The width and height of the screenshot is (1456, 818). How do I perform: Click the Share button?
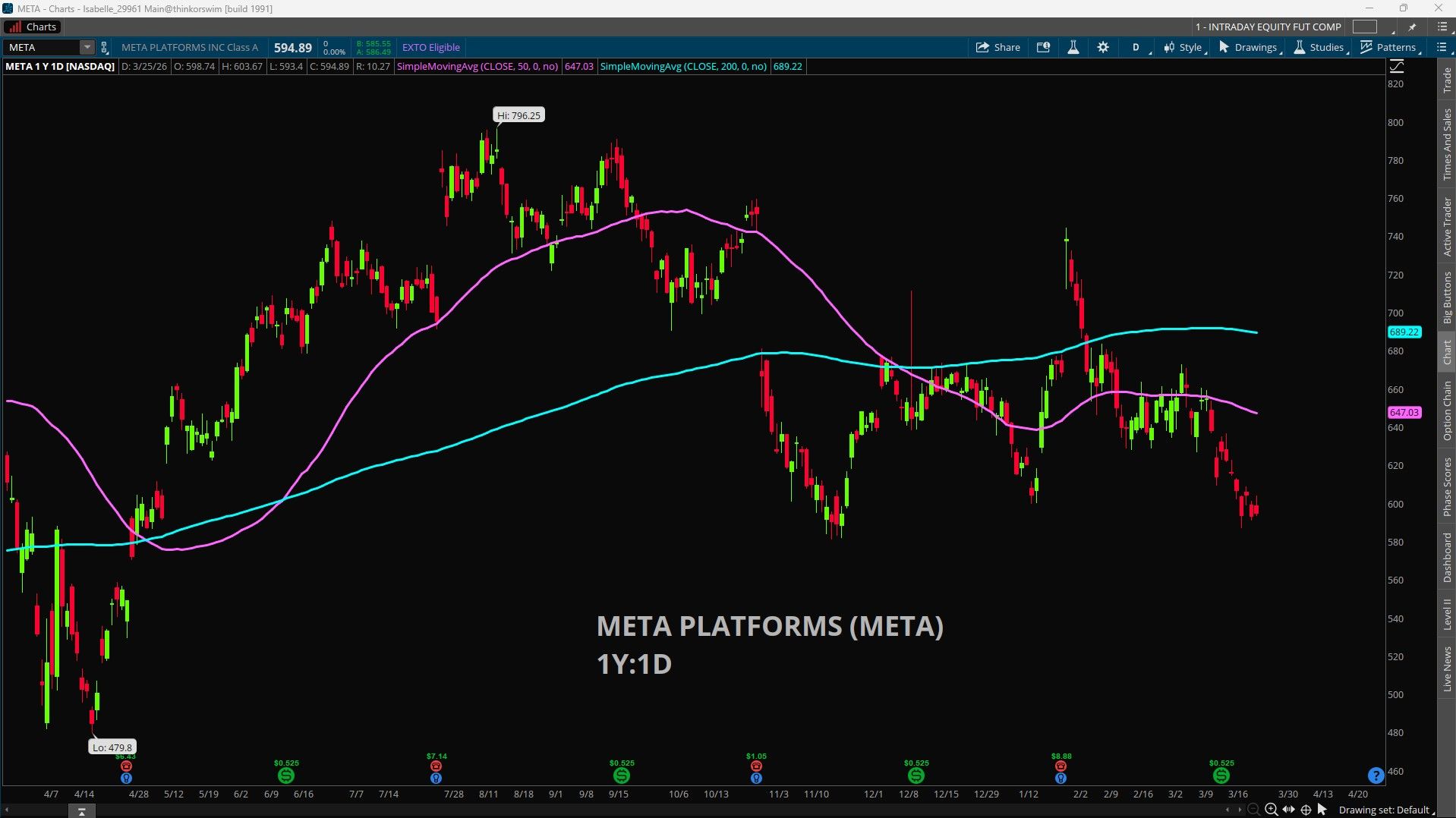998,47
